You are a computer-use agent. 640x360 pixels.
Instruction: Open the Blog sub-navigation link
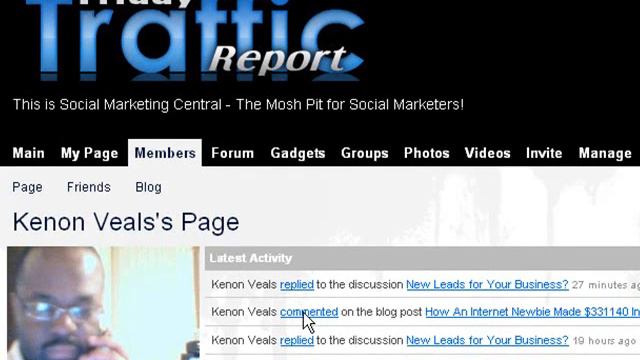148,187
